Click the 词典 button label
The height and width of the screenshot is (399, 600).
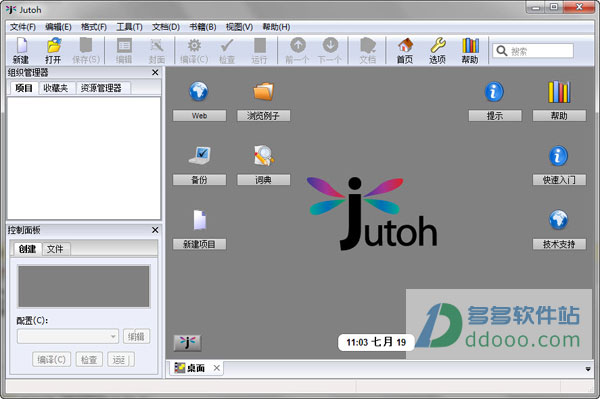[x=264, y=180]
